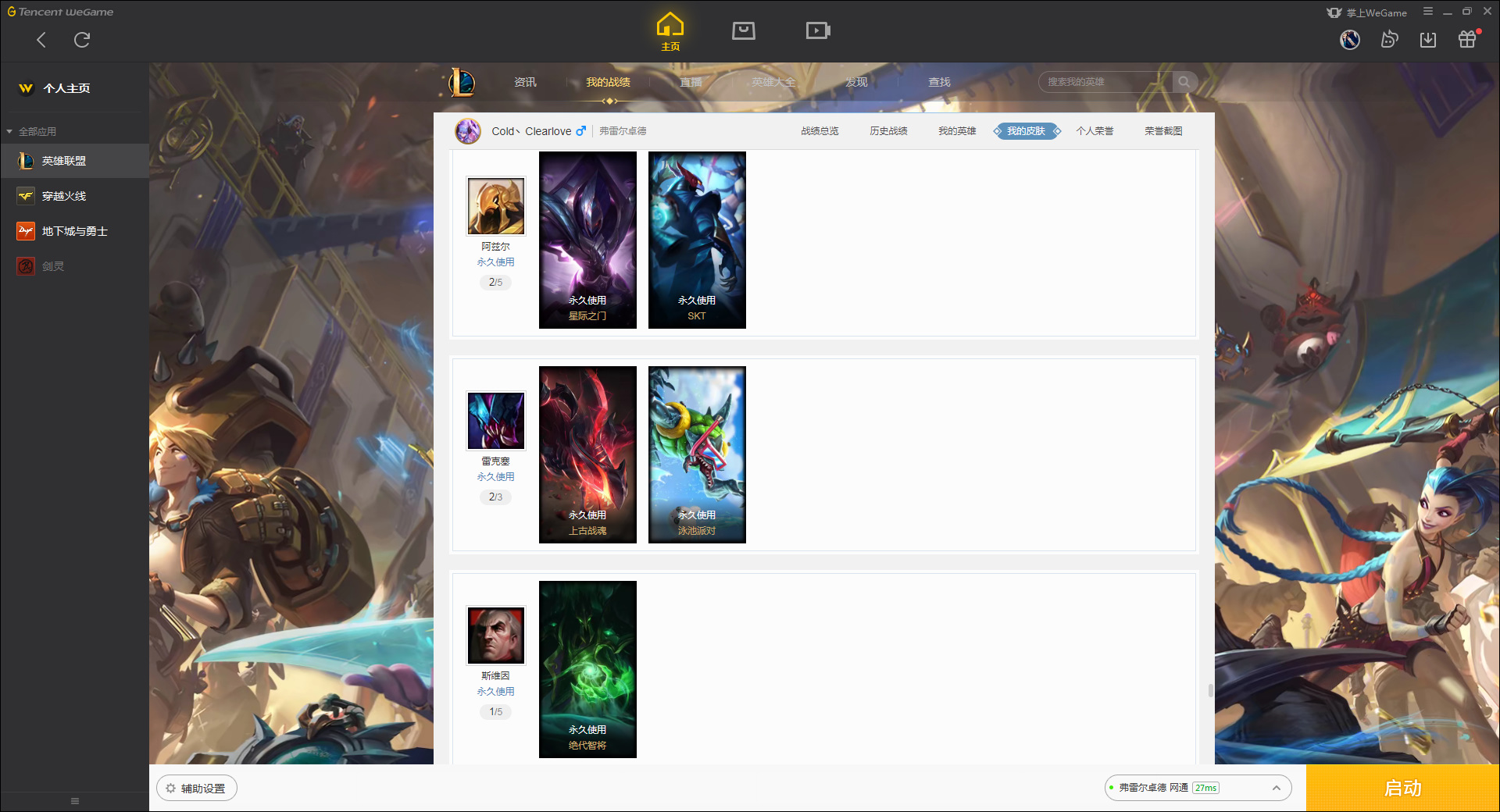
Task: Select 穿越火线 in the game list
Action: click(74, 196)
